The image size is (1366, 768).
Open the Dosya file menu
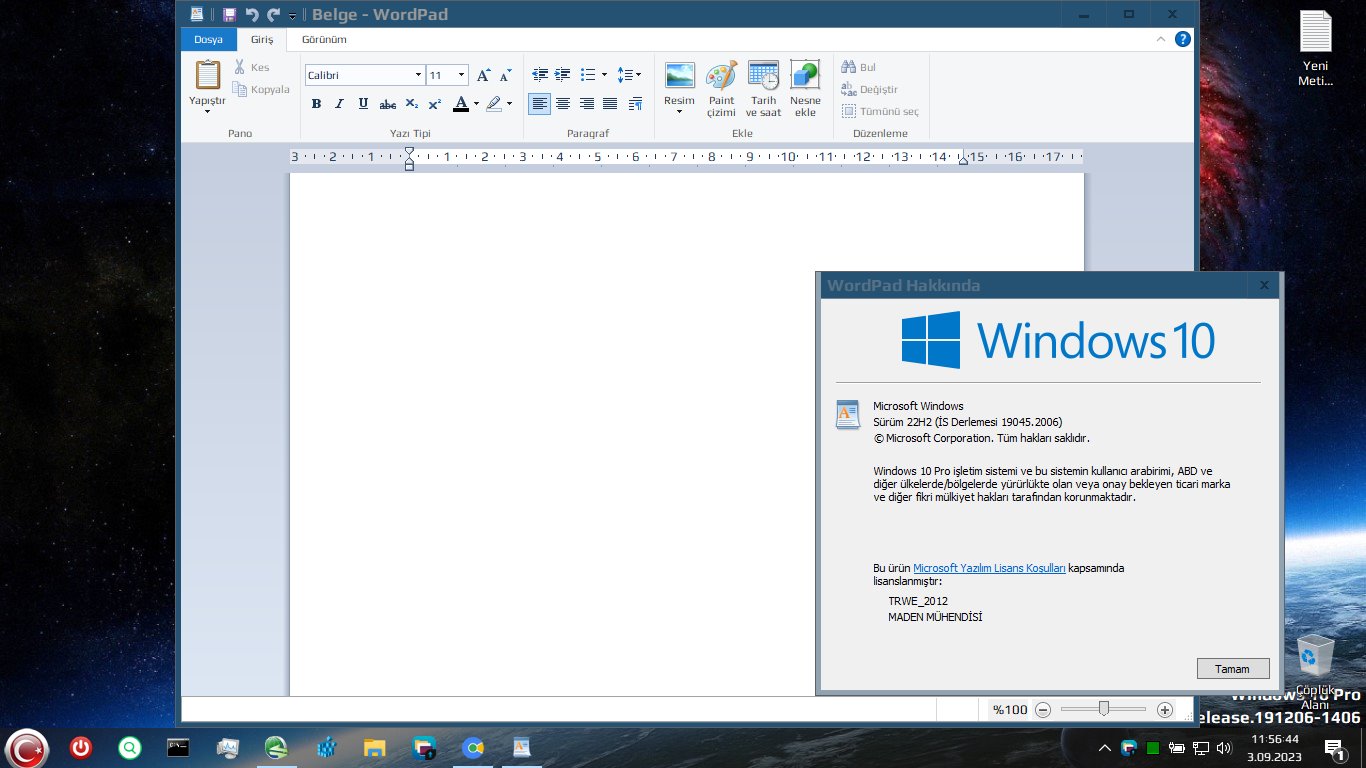pos(208,39)
